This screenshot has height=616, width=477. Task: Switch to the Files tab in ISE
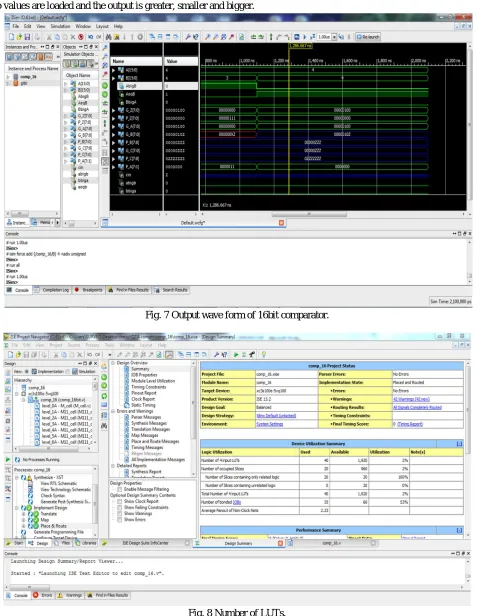(x=62, y=543)
